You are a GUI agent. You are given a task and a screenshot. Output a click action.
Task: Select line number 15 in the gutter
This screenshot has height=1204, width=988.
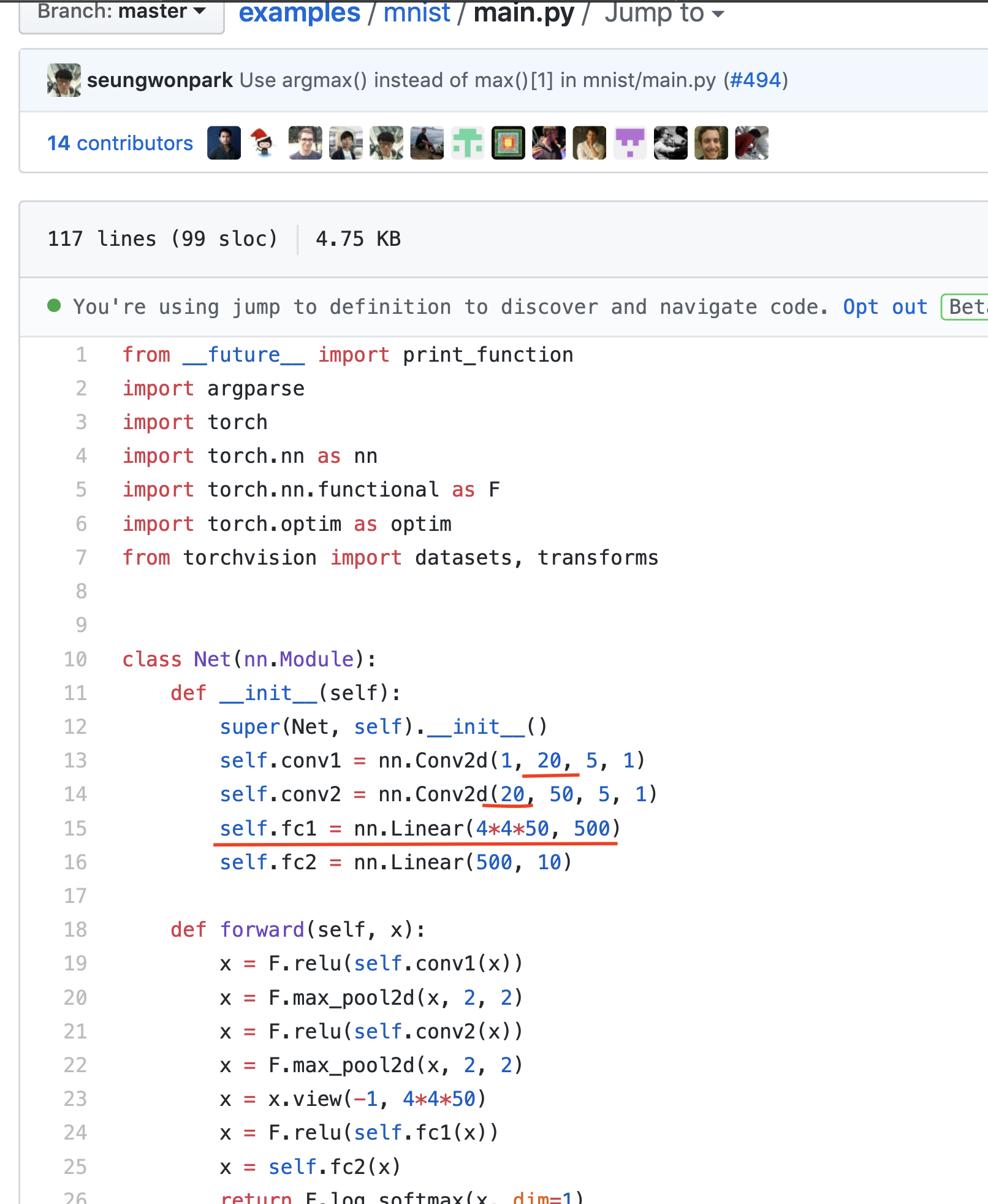[75, 828]
